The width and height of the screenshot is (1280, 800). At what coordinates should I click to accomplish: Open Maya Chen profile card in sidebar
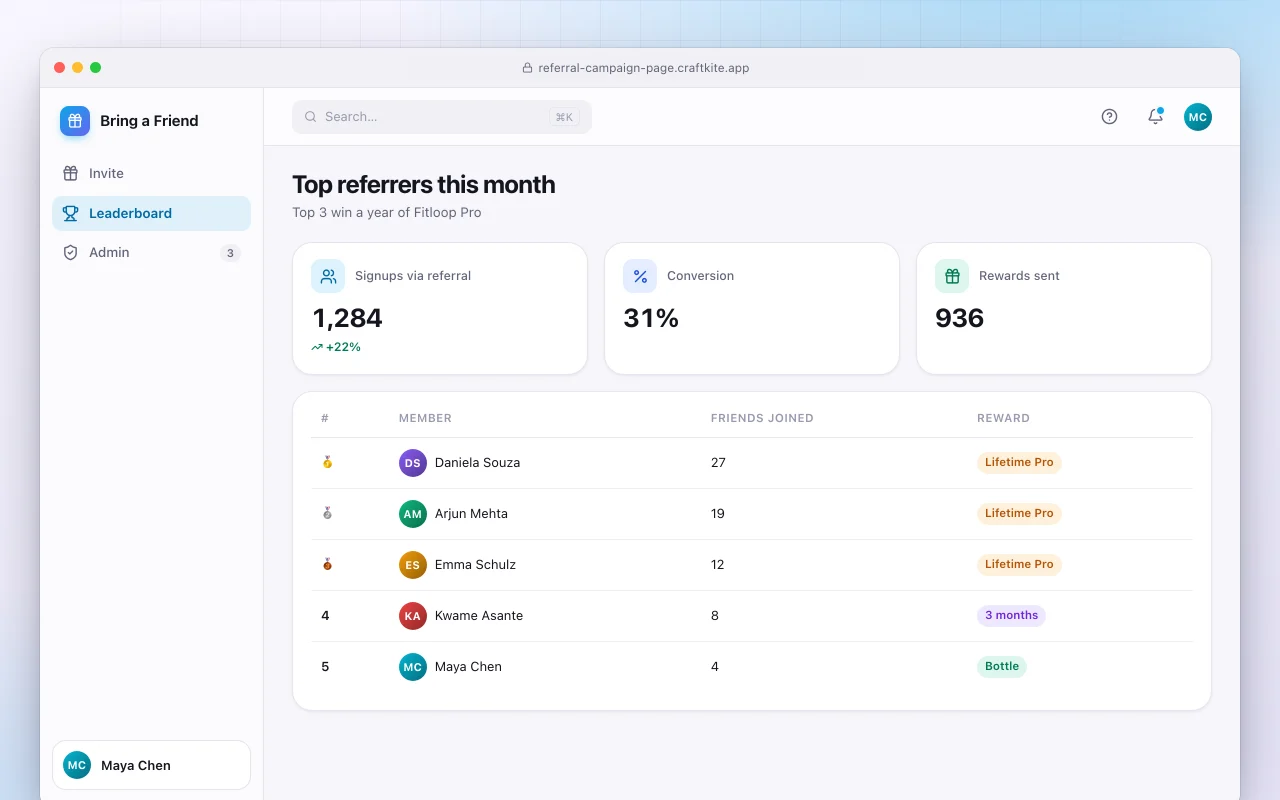(x=151, y=765)
